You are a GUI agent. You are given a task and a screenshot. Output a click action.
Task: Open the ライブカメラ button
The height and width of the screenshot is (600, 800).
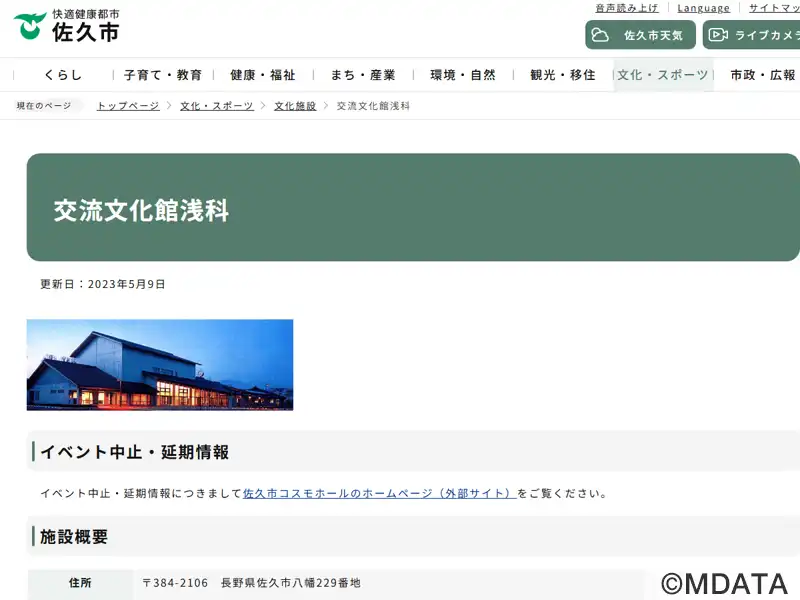point(752,35)
